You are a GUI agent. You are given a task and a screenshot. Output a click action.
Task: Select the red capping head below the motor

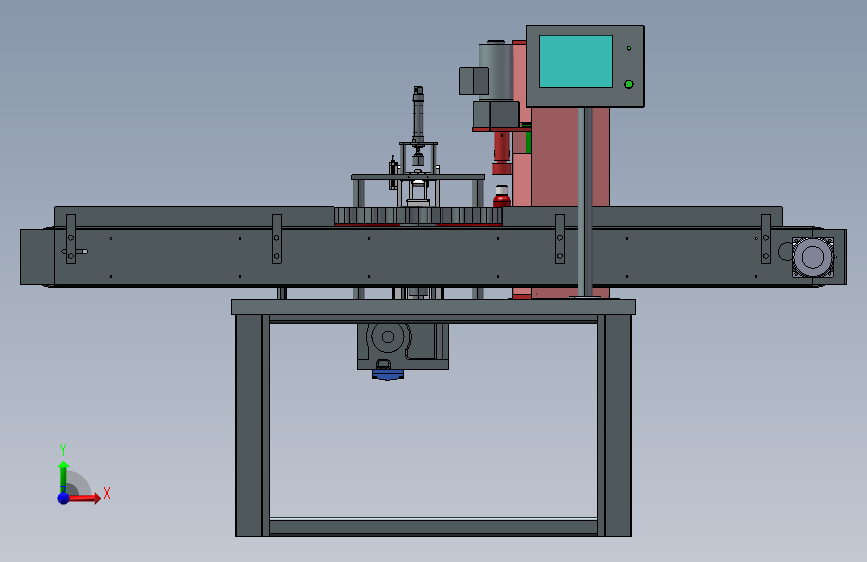[x=502, y=153]
